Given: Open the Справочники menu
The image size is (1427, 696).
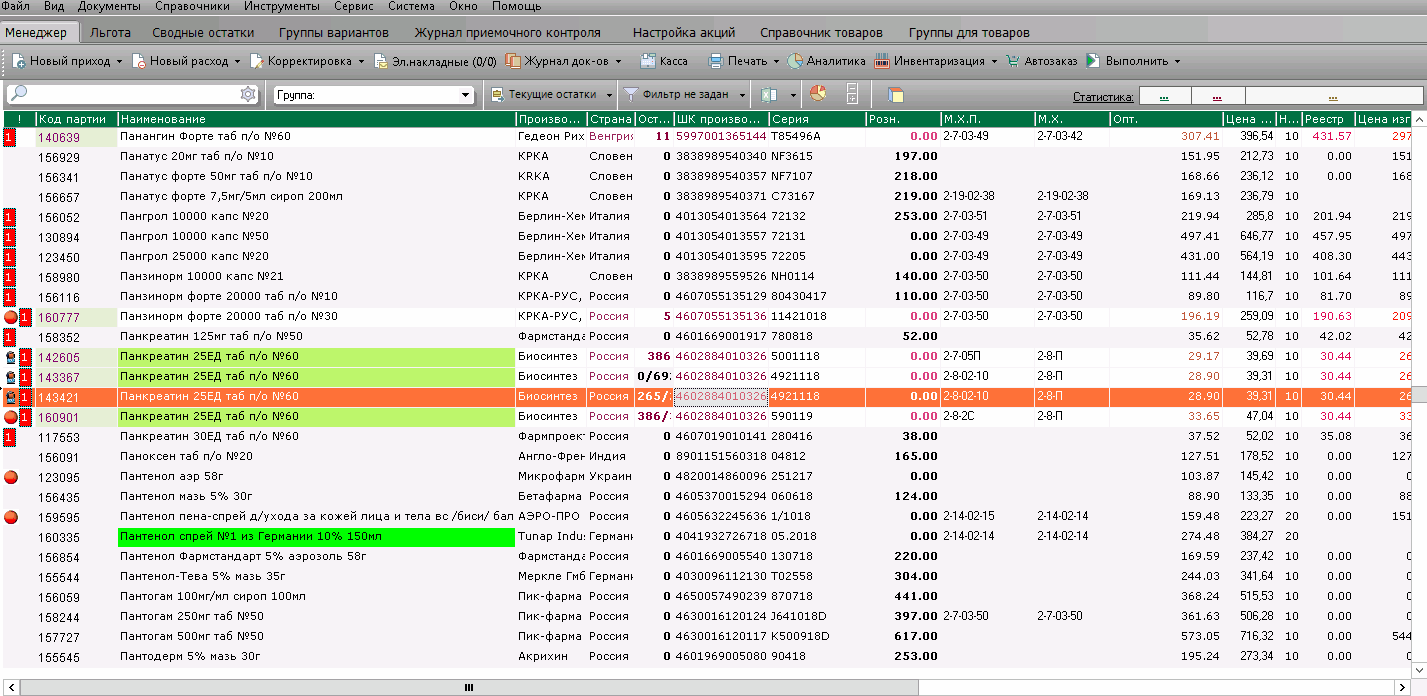Looking at the screenshot, I should (x=193, y=6).
